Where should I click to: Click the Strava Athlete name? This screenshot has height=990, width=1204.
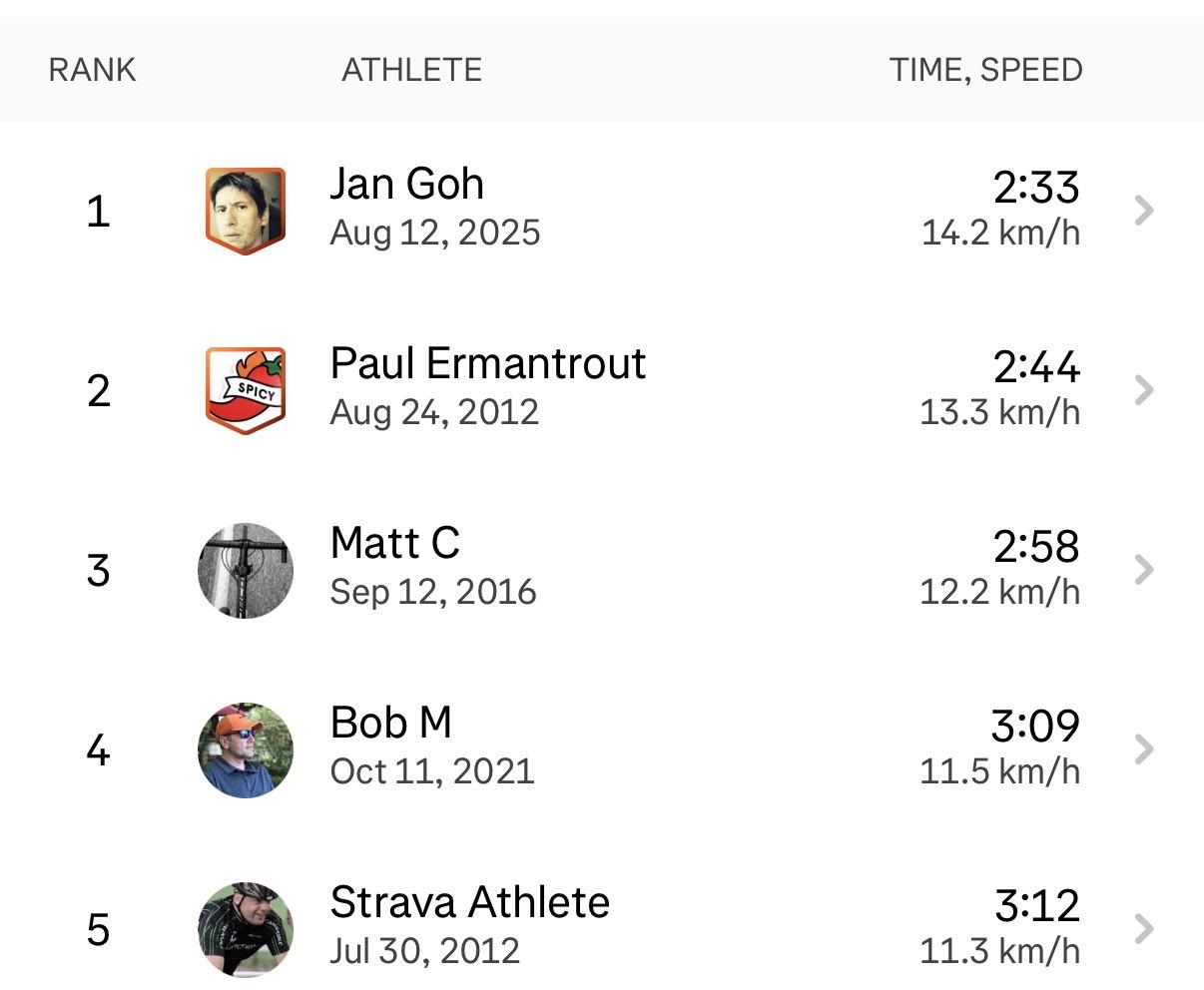[469, 903]
